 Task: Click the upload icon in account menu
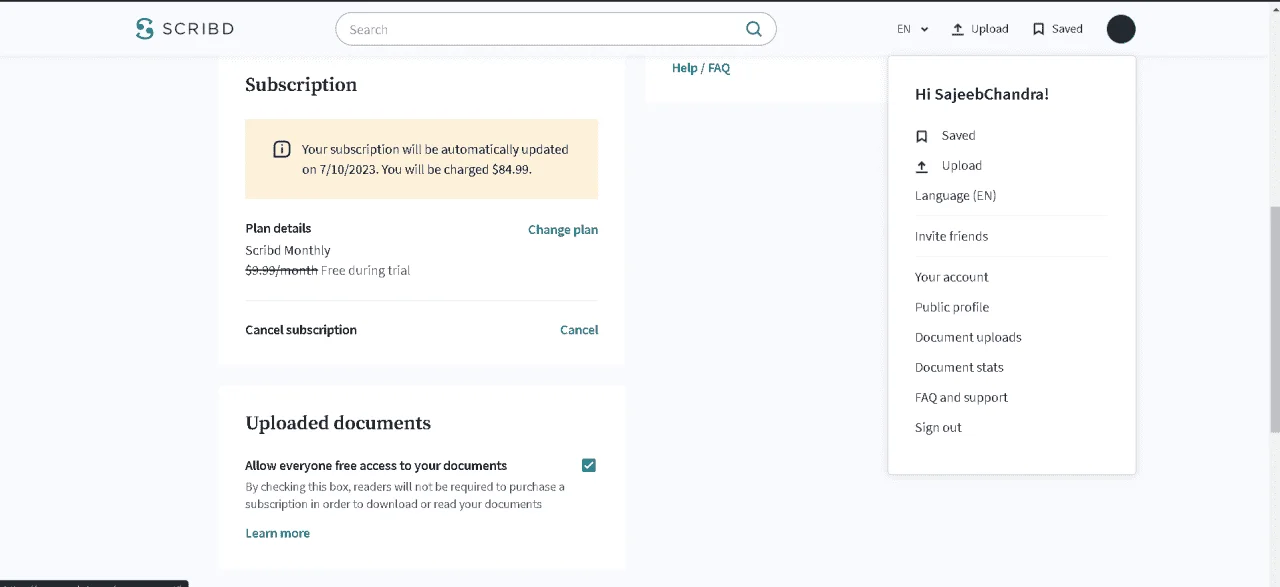coord(922,166)
